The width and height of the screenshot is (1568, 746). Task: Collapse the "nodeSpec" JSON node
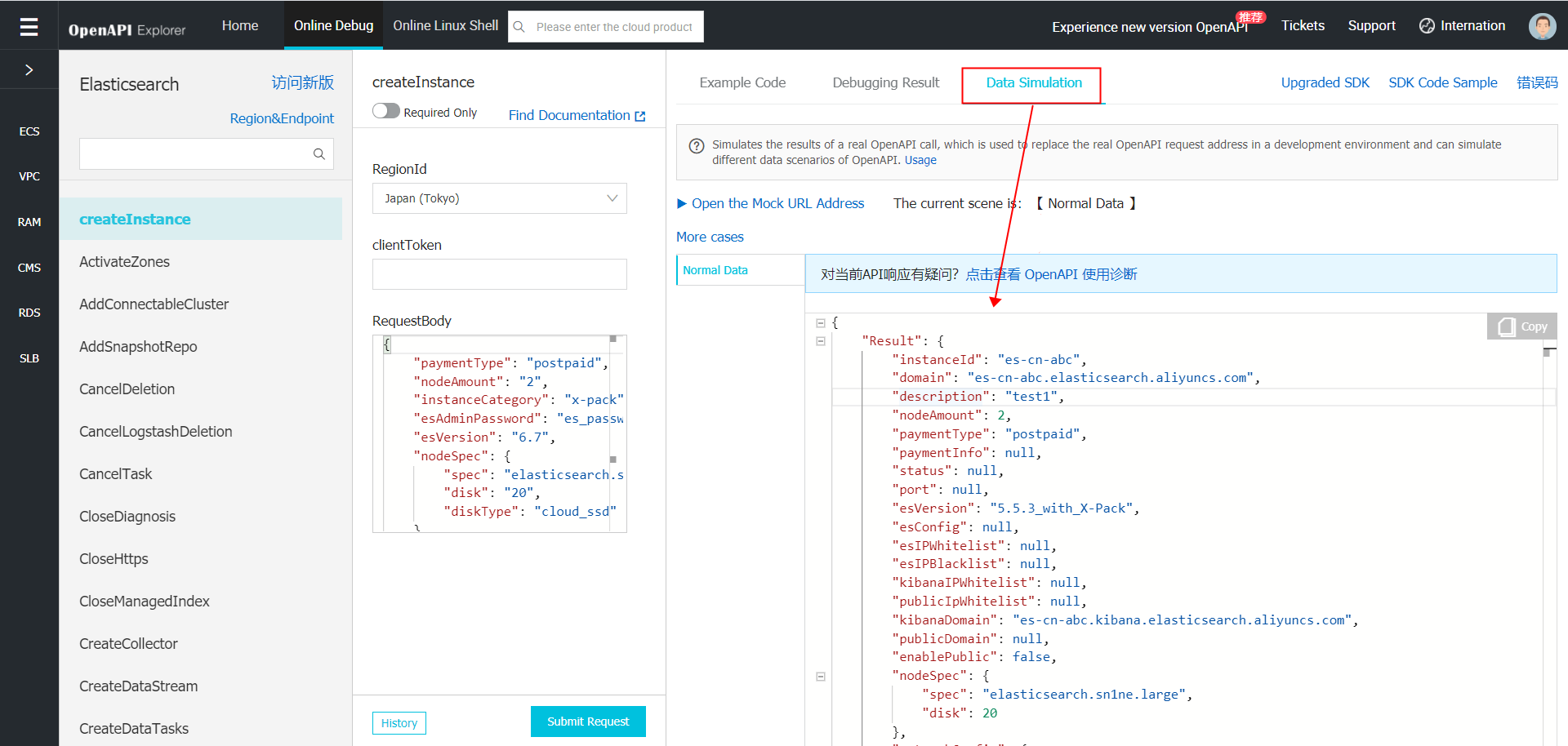pos(821,677)
